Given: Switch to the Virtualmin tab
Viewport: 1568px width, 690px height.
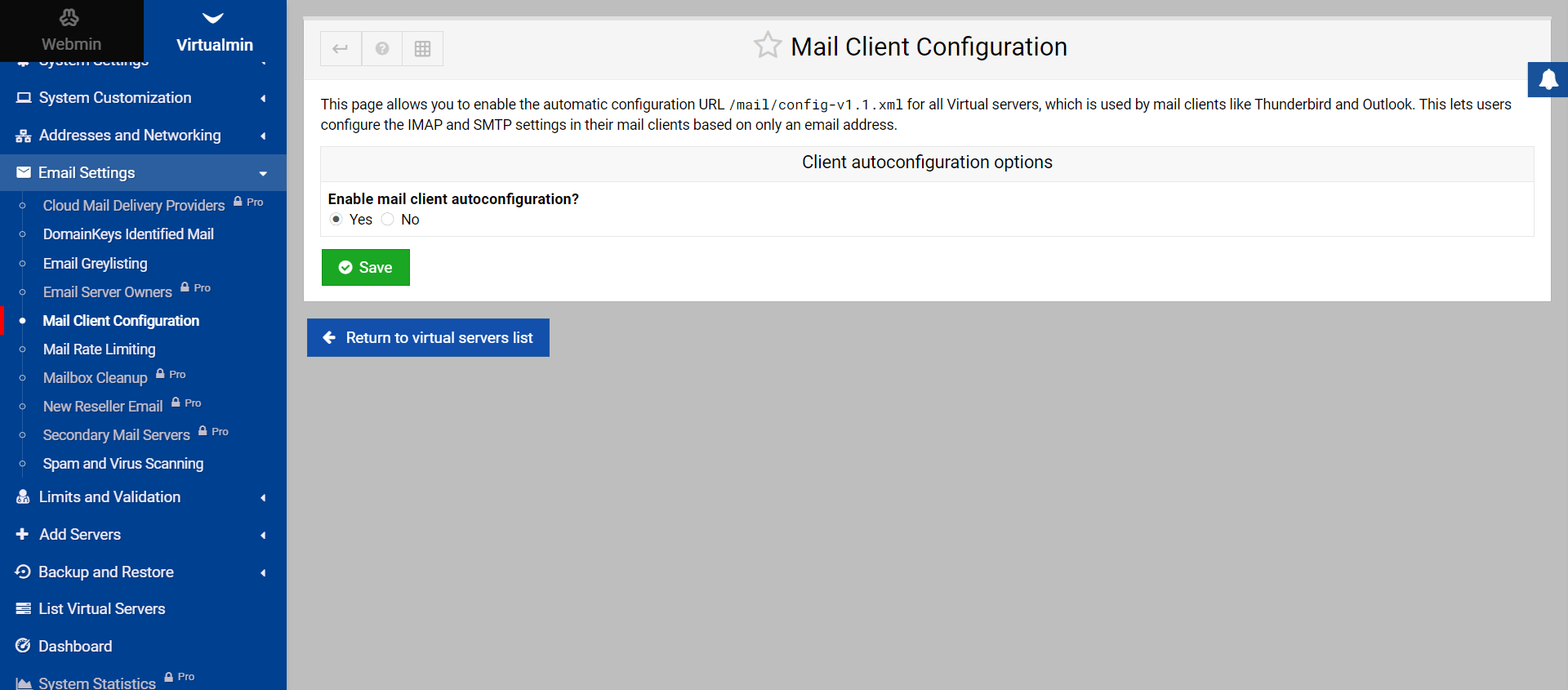Looking at the screenshot, I should pyautogui.click(x=215, y=31).
